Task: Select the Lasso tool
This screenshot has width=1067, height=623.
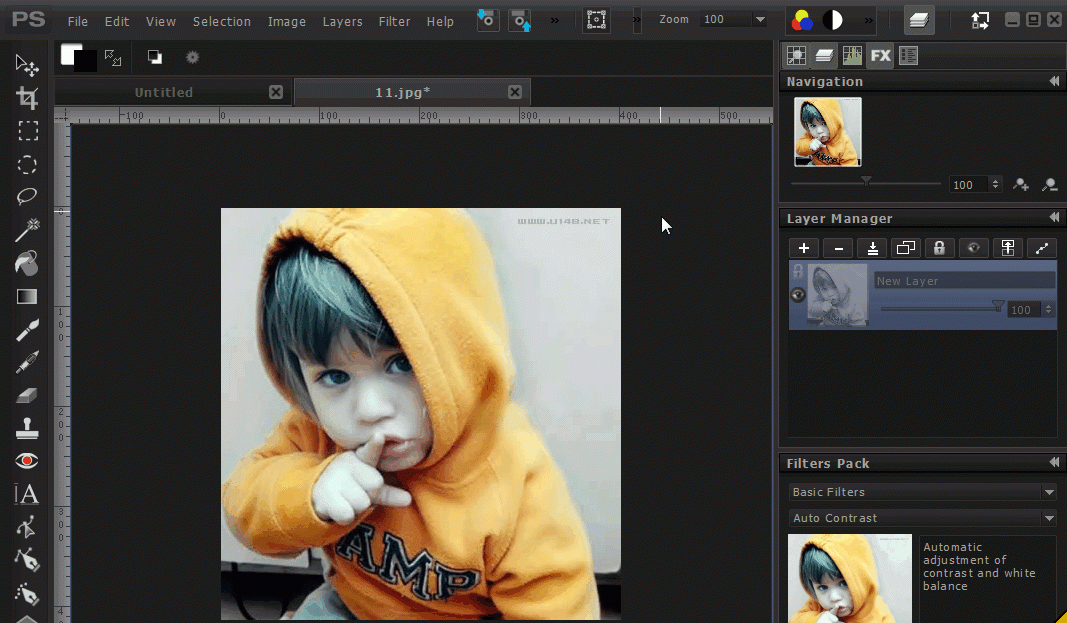Action: pyautogui.click(x=27, y=197)
